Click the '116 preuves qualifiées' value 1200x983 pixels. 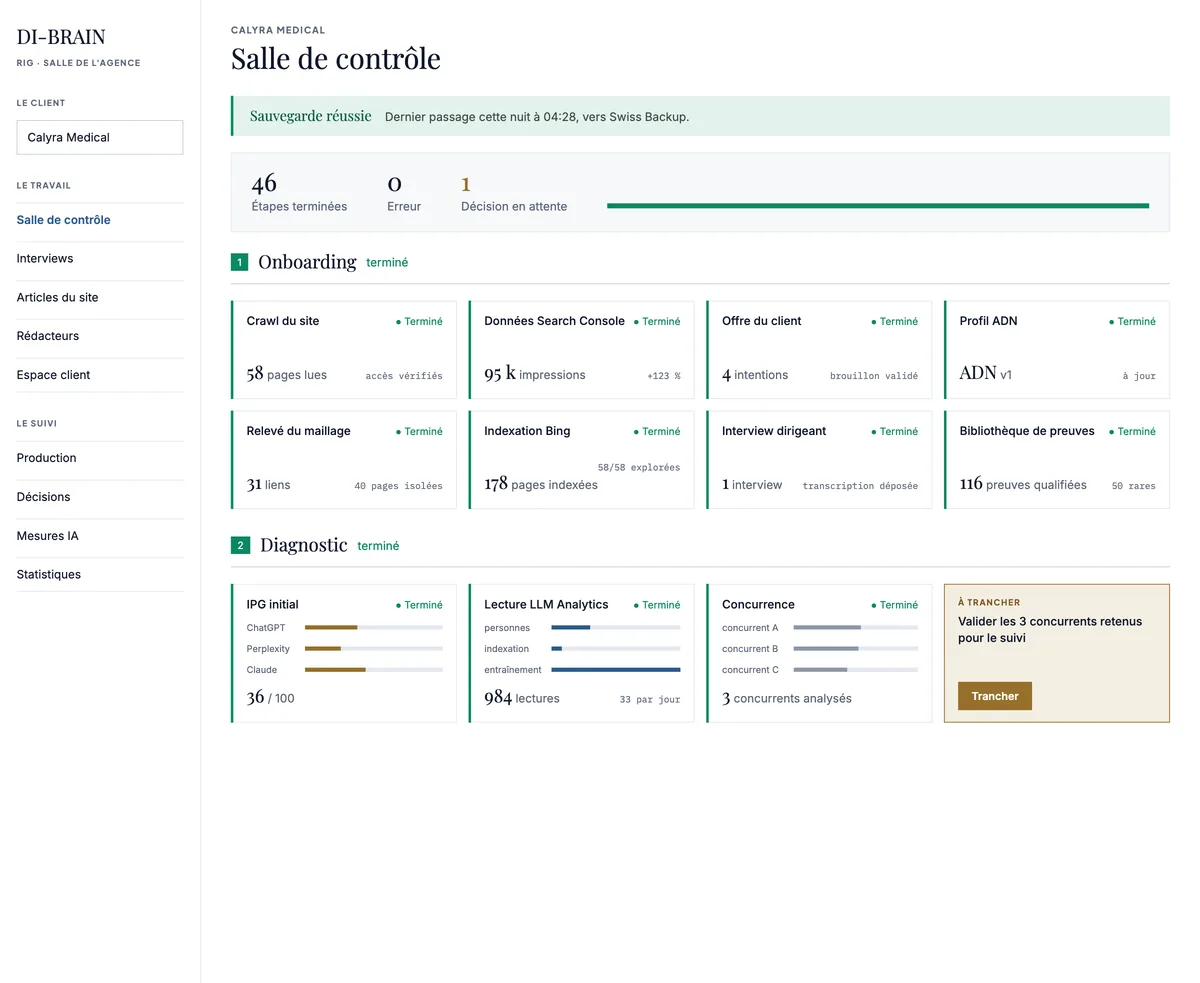(1023, 484)
